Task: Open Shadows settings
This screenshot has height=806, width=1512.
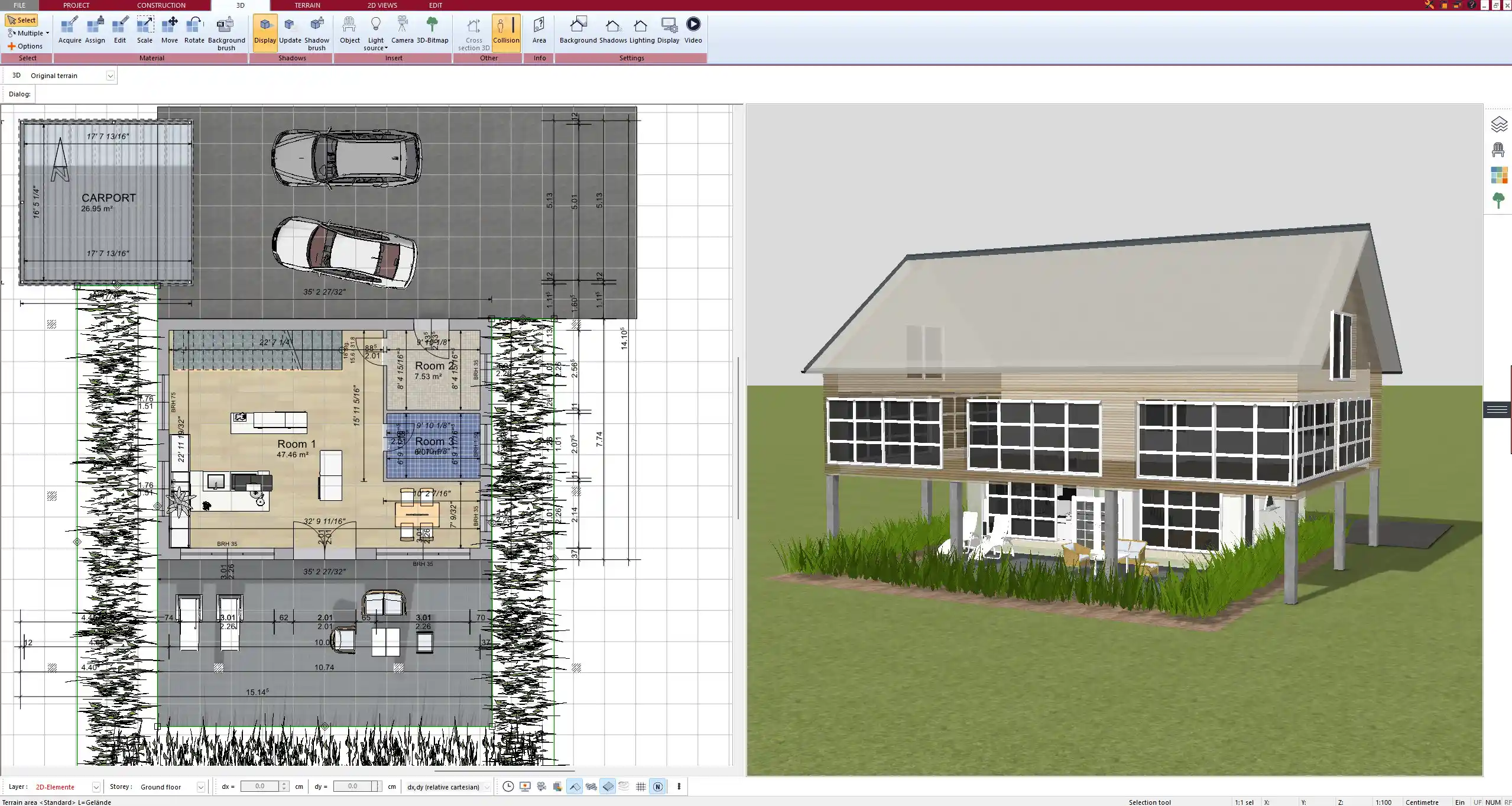Action: tap(613, 30)
